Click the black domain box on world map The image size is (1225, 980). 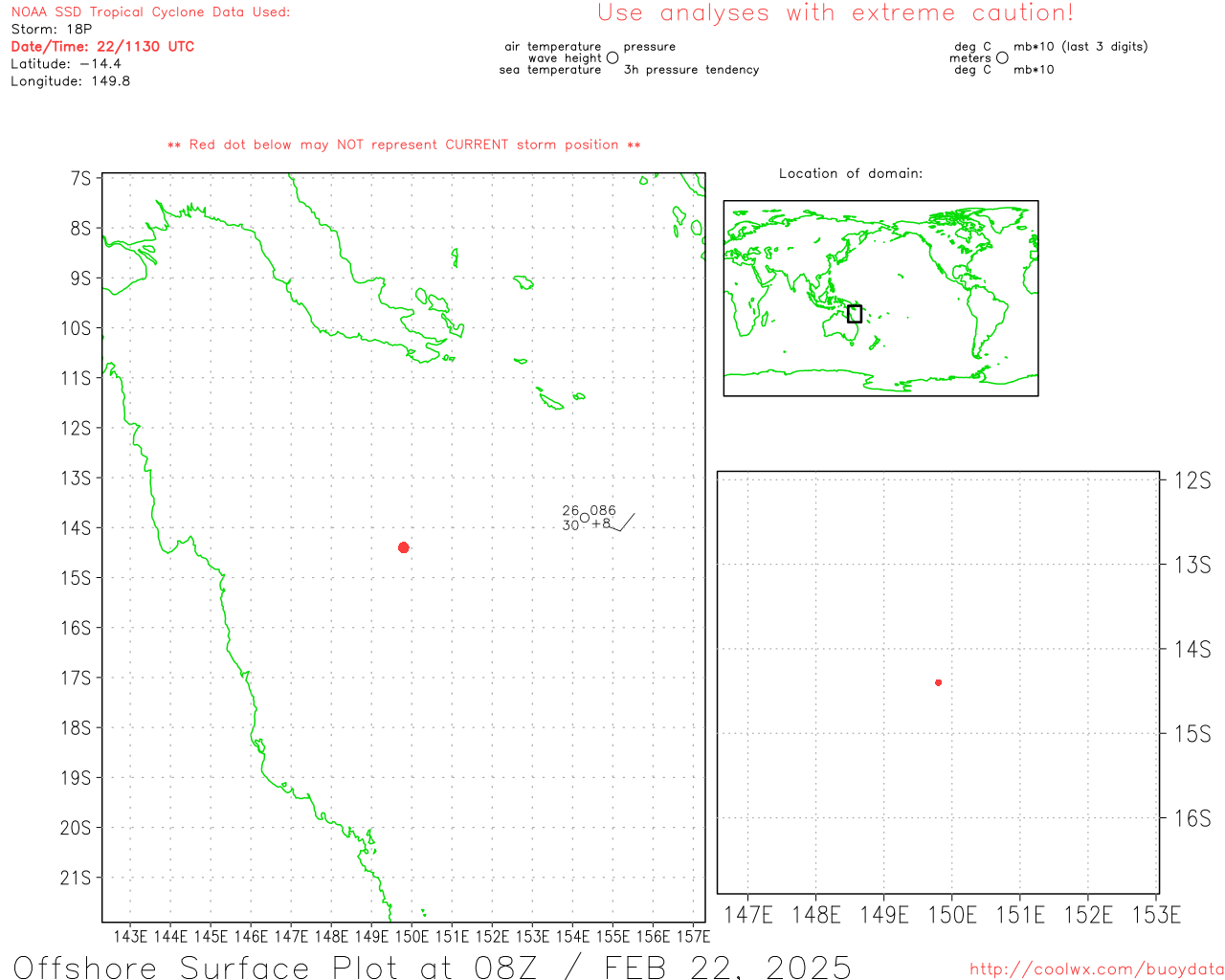coord(855,314)
